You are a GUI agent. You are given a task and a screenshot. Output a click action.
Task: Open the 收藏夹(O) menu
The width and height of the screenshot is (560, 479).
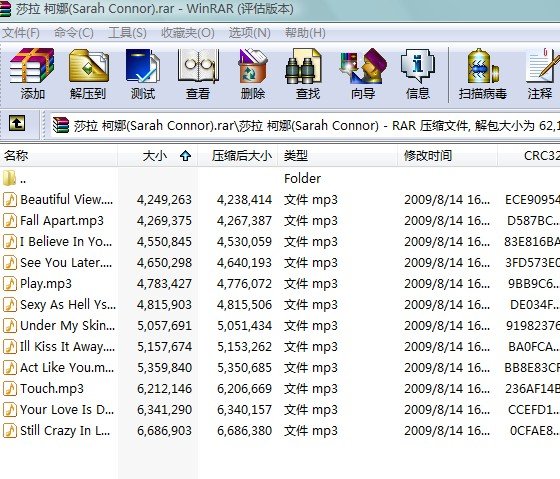(188, 33)
